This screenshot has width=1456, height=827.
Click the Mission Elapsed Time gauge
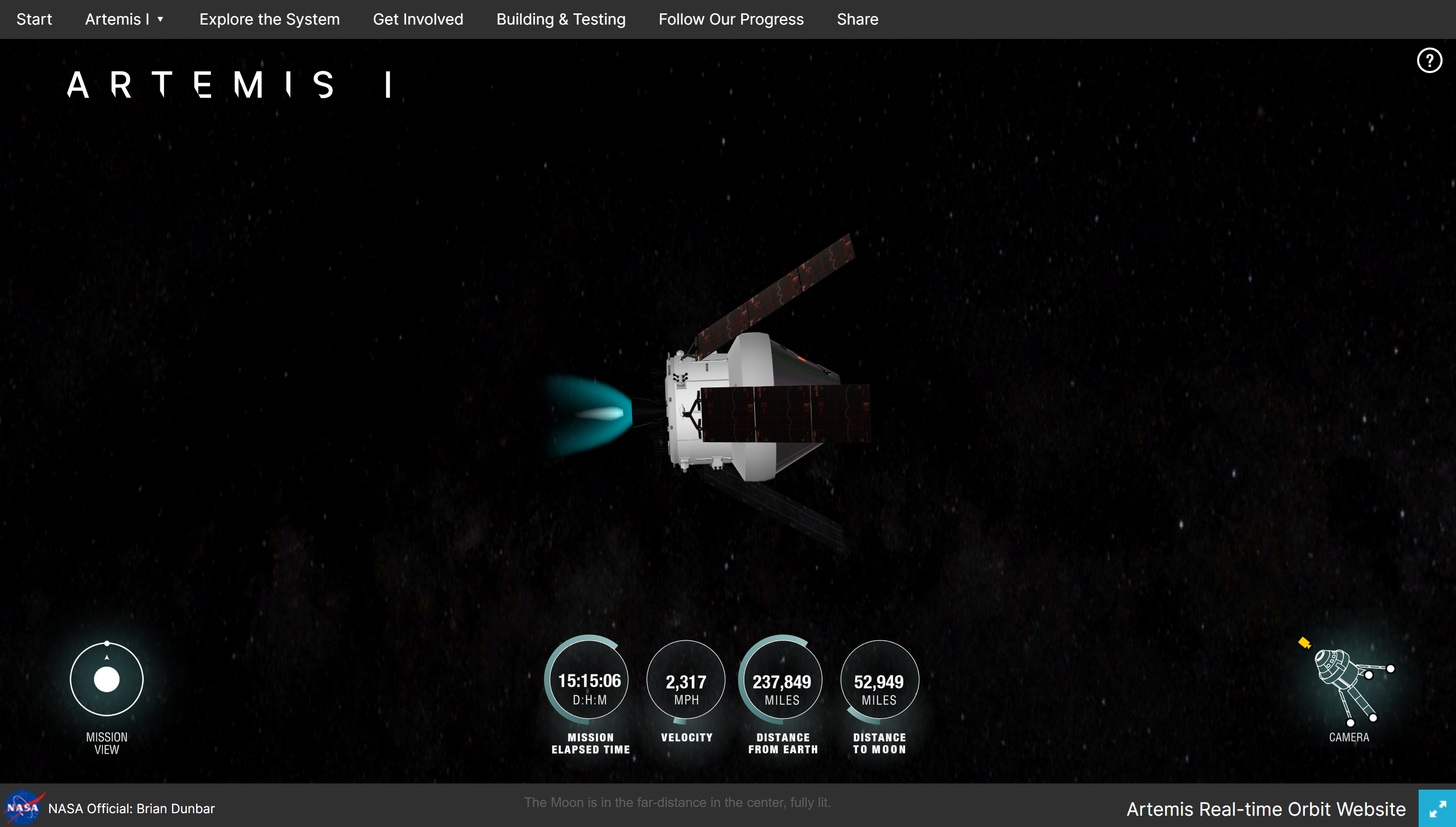tap(589, 680)
